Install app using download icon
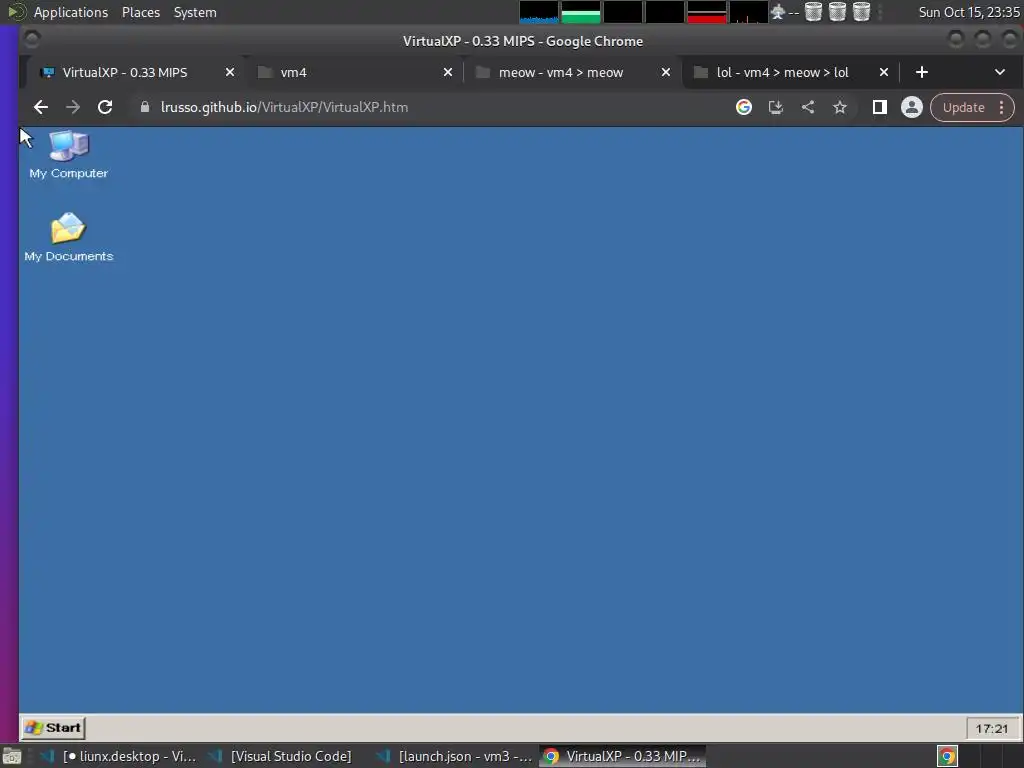Viewport: 1024px width, 768px height. [x=776, y=107]
